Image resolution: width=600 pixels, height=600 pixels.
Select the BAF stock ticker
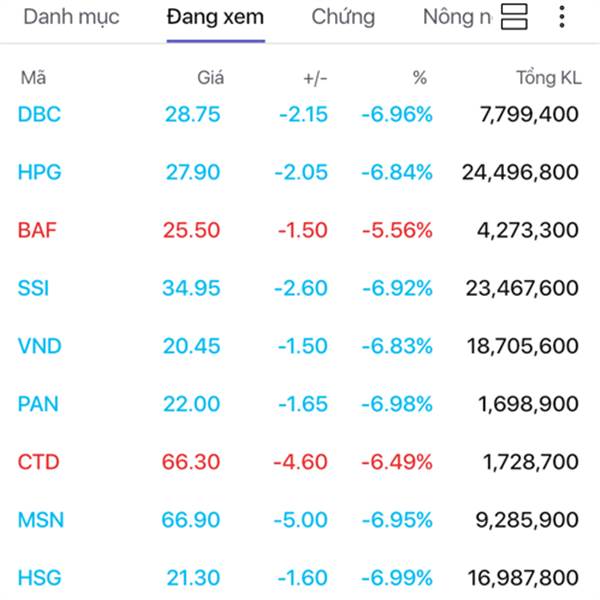(37, 230)
